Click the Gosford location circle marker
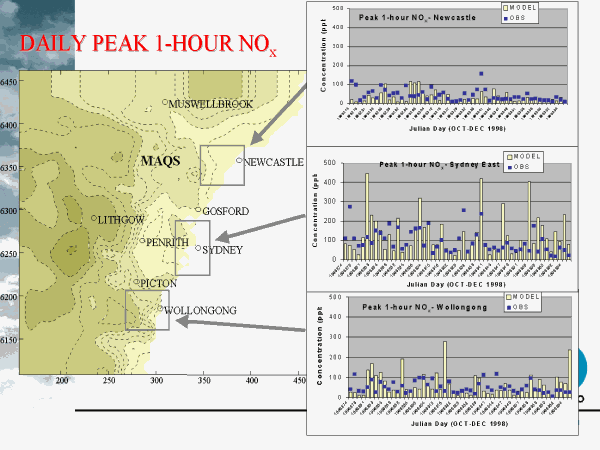Screen dimensions: 600x450 tap(198, 209)
